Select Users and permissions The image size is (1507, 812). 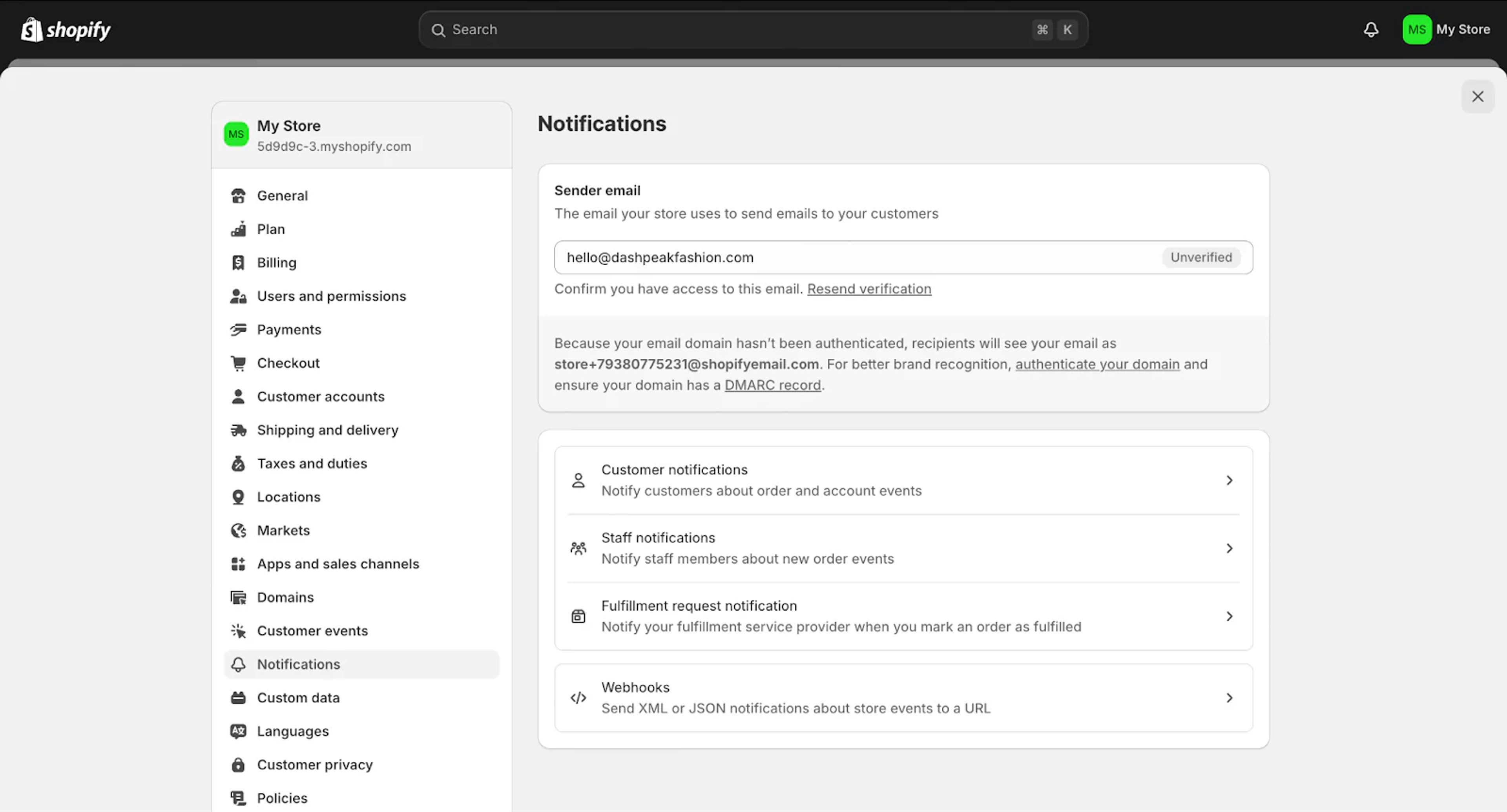[361, 296]
